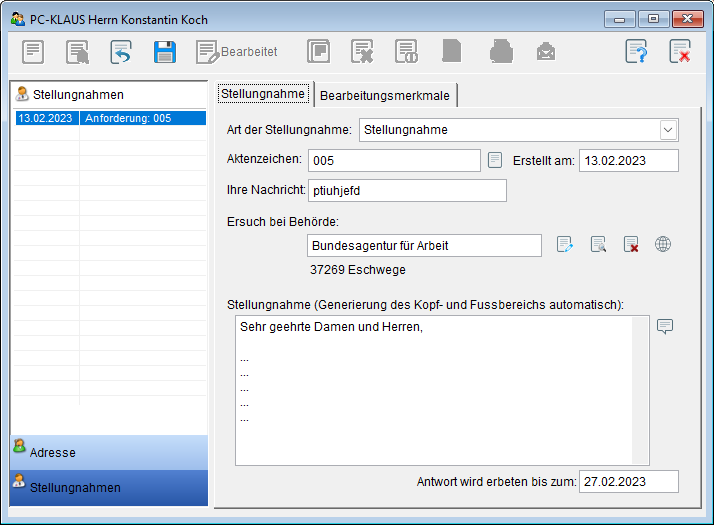Click the Bearbeitet edit button

(237, 52)
